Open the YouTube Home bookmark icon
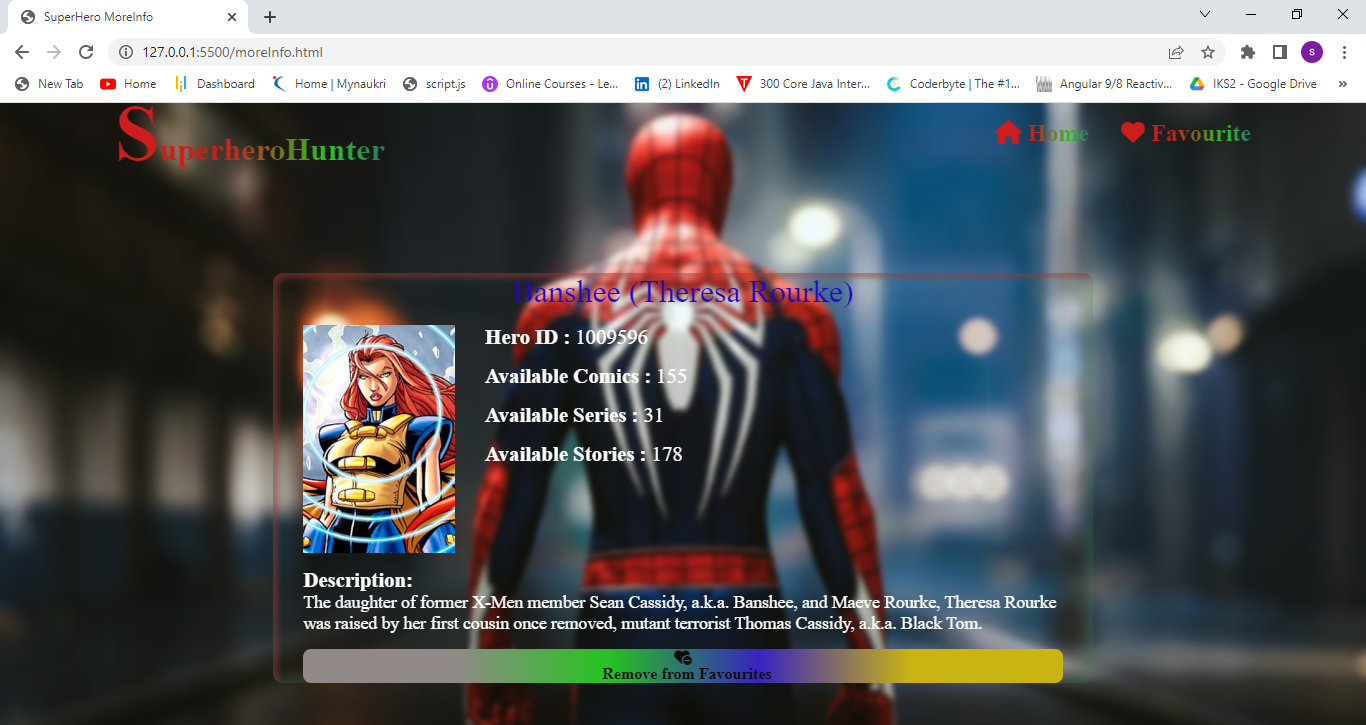 (107, 84)
